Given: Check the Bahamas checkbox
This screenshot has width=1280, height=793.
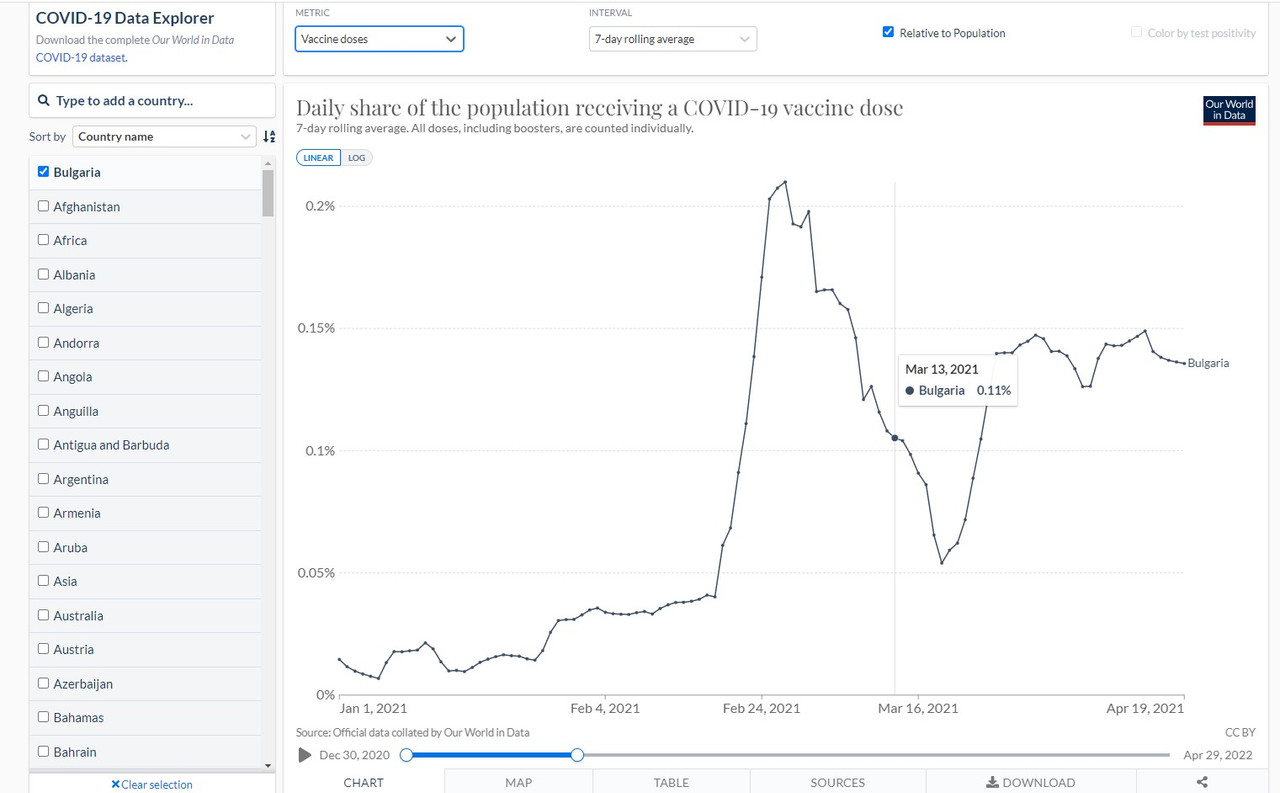Looking at the screenshot, I should pyautogui.click(x=43, y=717).
